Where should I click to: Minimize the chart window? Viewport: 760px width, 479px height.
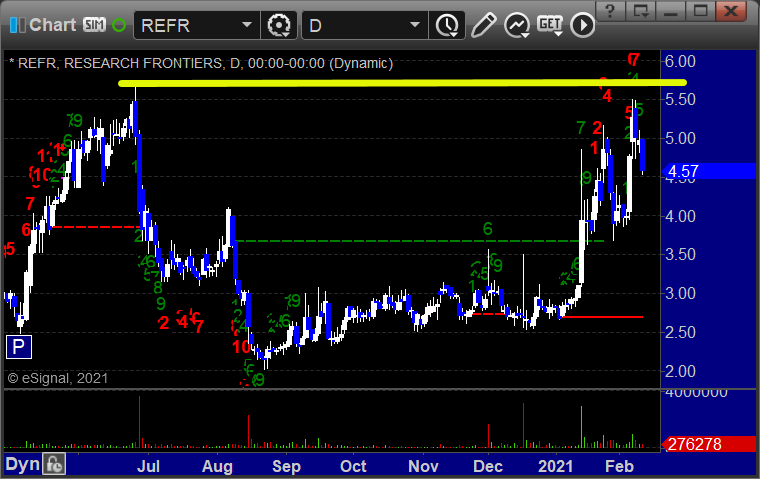pyautogui.click(x=670, y=11)
